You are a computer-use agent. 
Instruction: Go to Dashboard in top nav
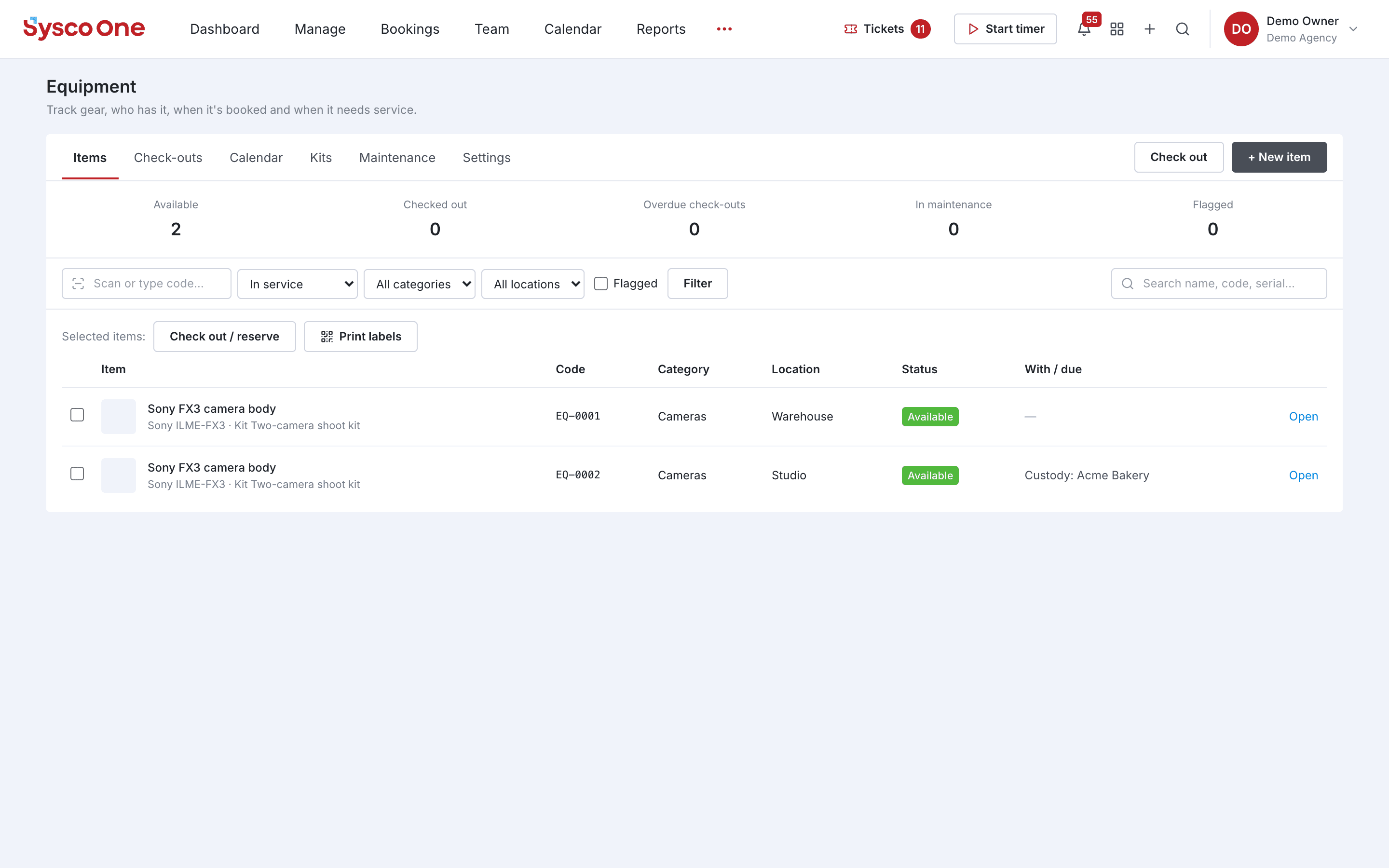(x=224, y=29)
